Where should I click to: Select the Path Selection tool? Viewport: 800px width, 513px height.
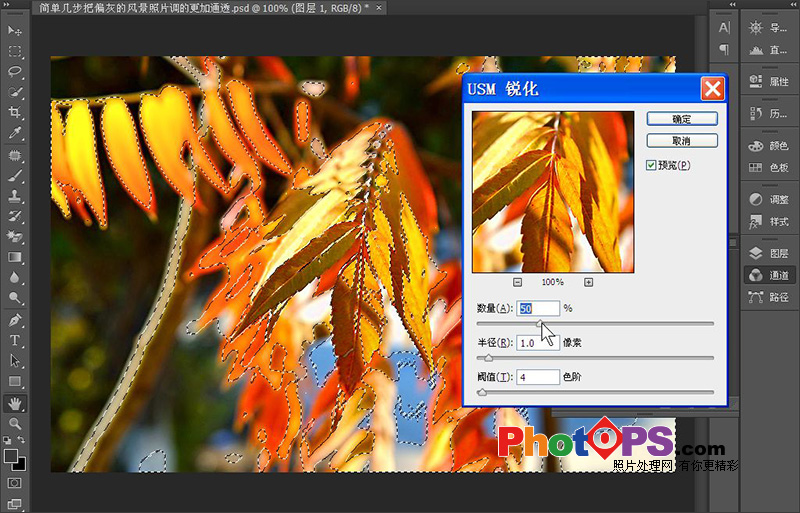[14, 361]
